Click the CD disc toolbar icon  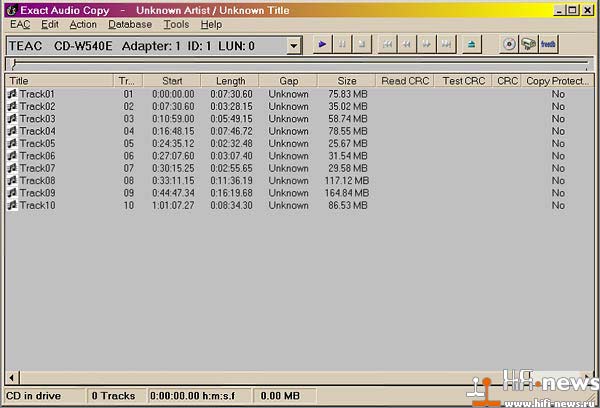click(x=509, y=45)
